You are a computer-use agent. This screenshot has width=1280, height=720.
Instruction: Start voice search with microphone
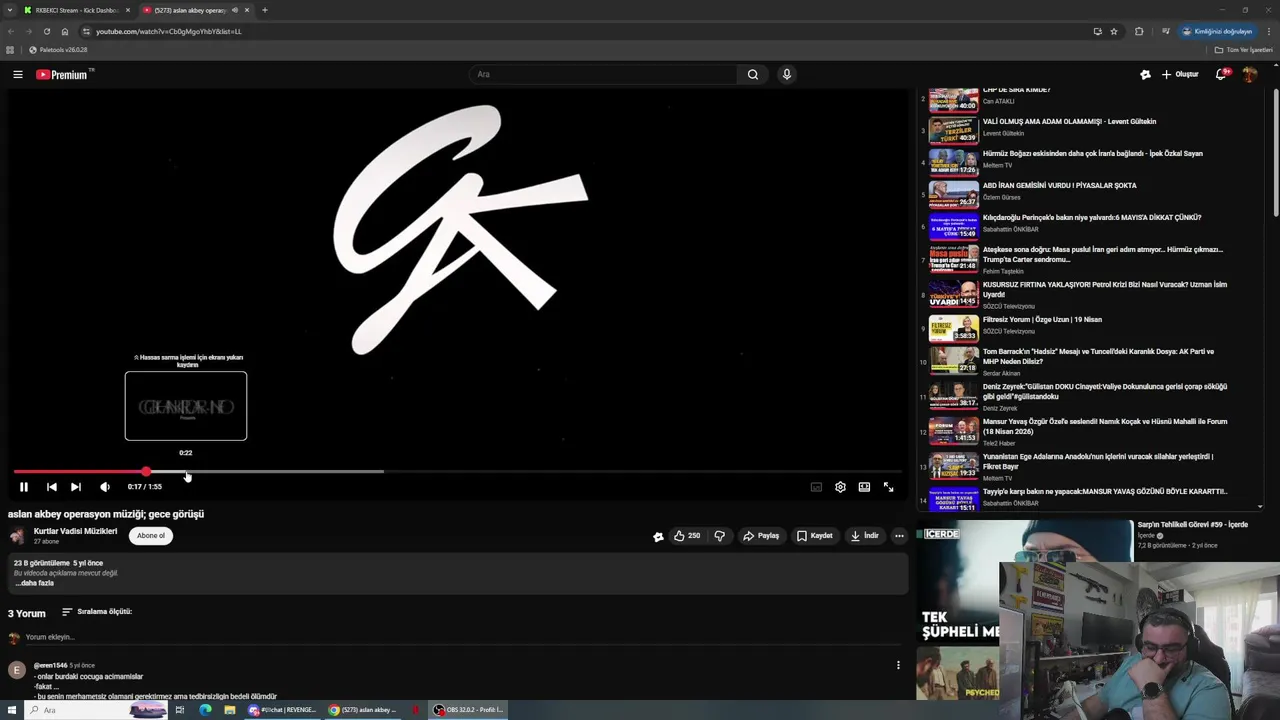(x=787, y=74)
